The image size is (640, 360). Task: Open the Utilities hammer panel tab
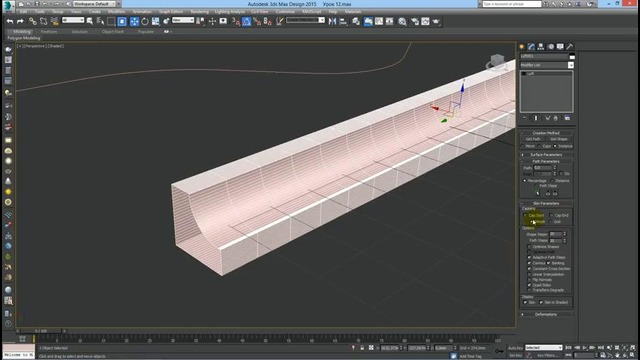570,47
